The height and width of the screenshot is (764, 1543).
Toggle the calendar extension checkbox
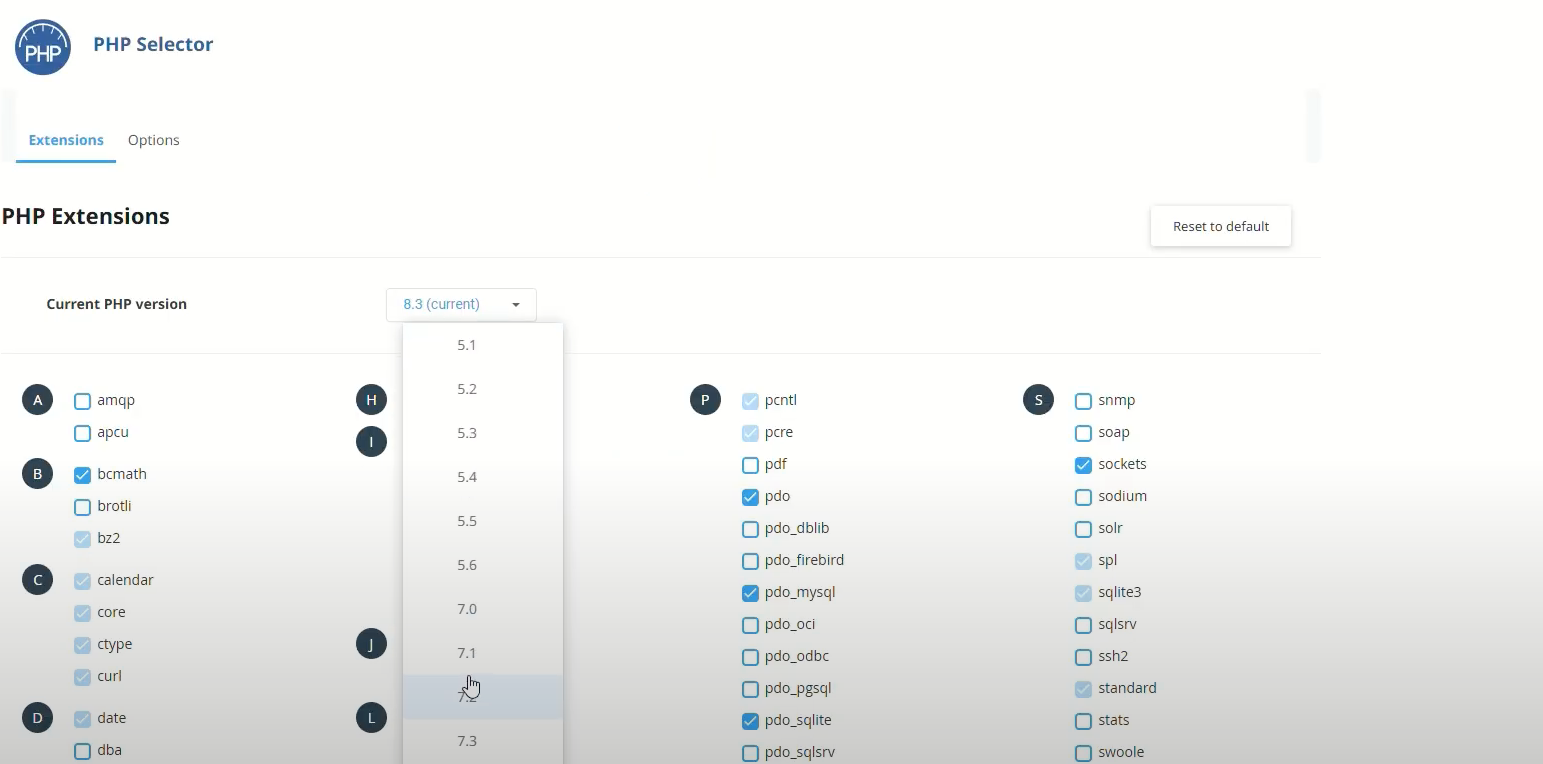point(83,581)
